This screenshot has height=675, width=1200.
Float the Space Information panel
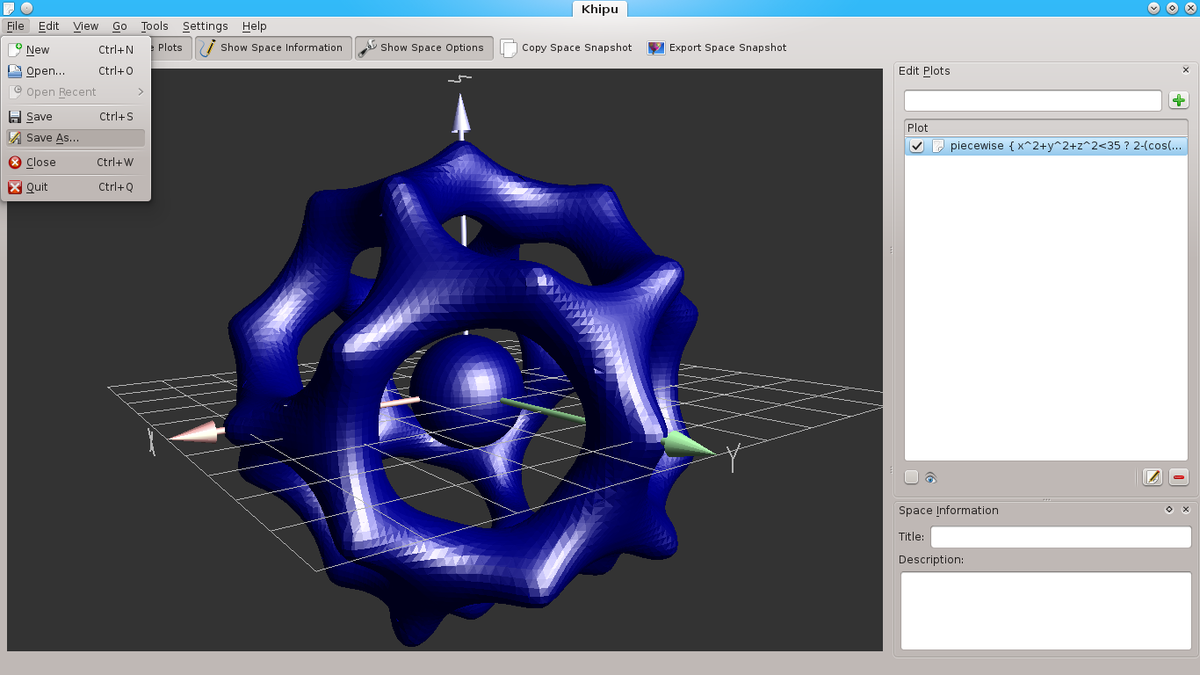tap(1169, 510)
